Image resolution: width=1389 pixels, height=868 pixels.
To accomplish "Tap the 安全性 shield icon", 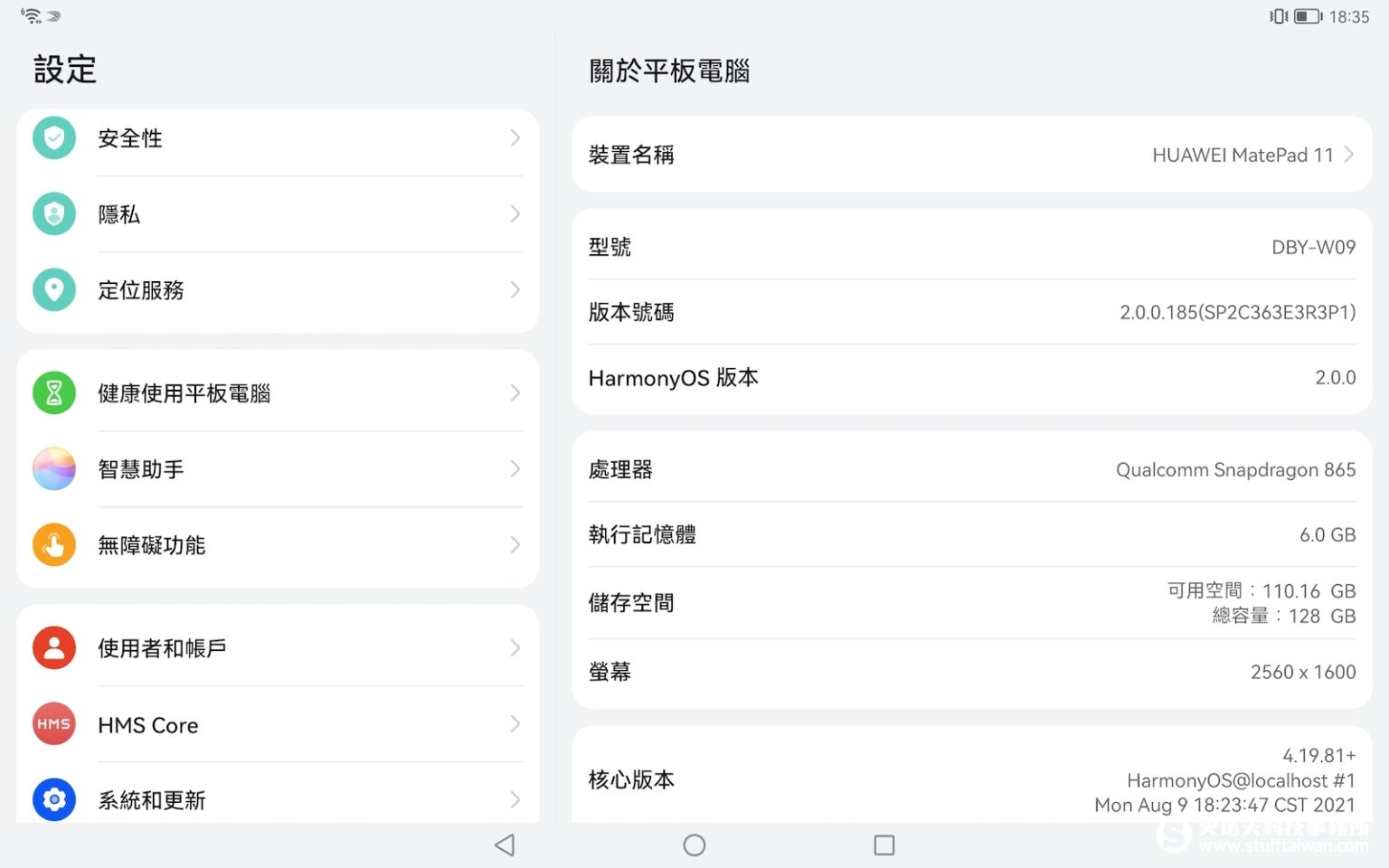I will 54,138.
